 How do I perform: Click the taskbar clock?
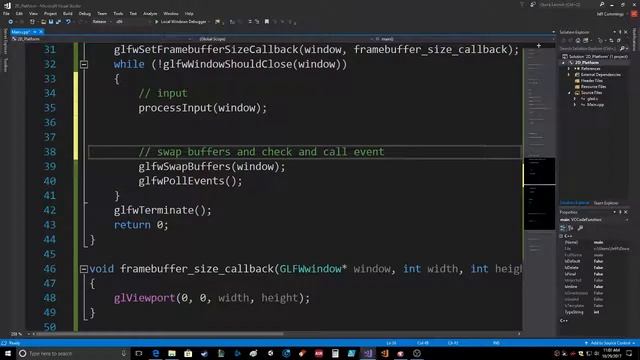click(611, 353)
